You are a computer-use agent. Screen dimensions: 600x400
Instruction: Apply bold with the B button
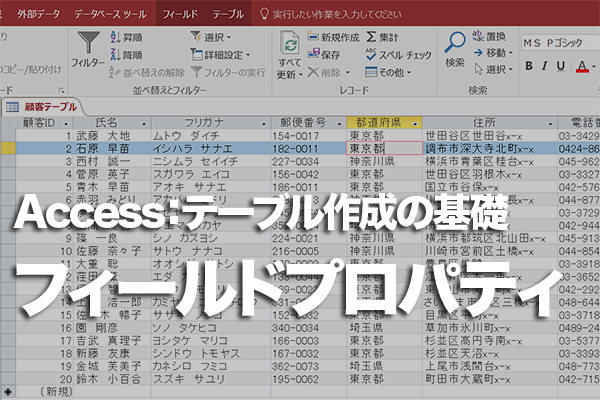[529, 66]
